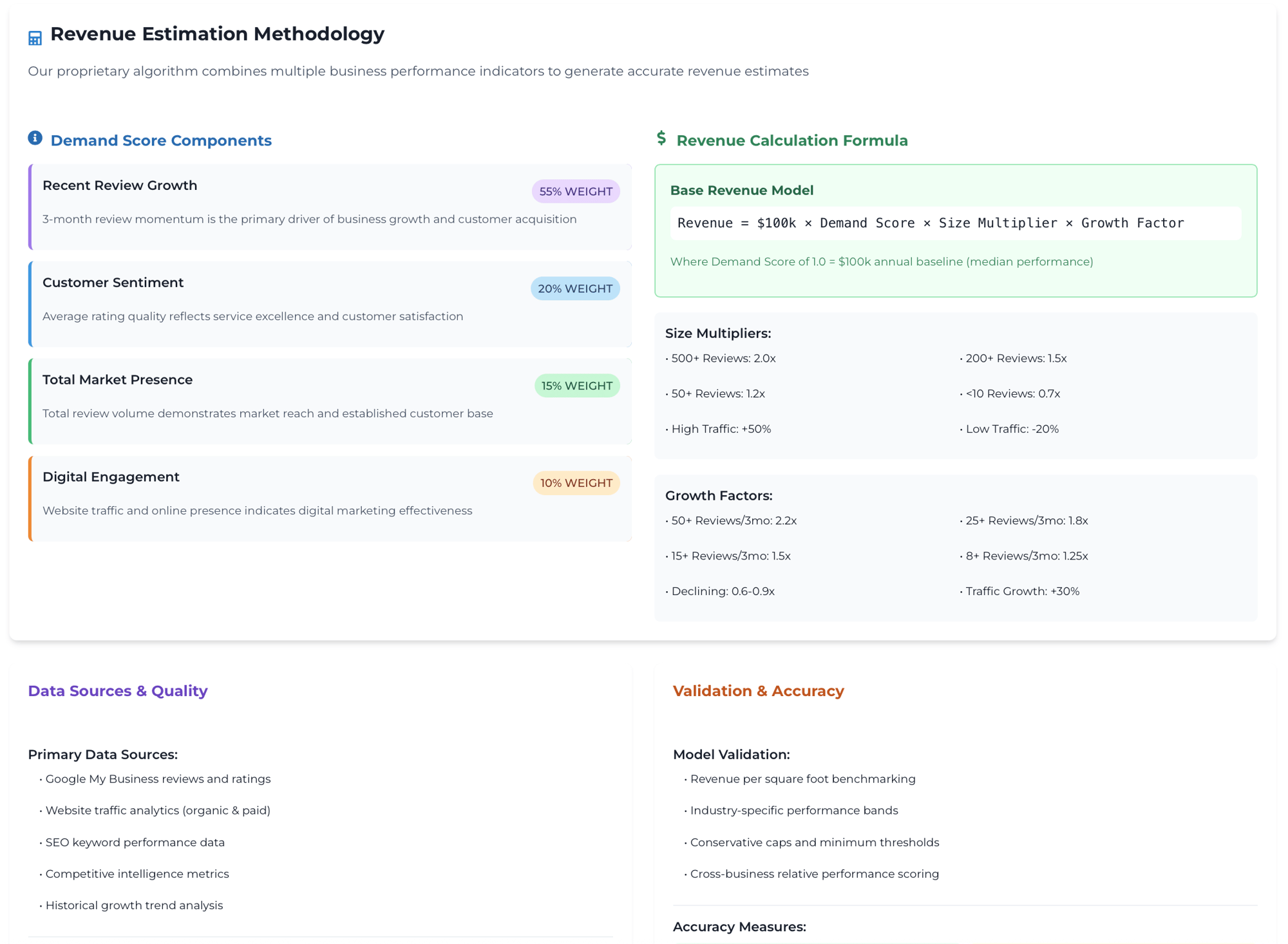Click the Size Multipliers heading

pos(717,334)
